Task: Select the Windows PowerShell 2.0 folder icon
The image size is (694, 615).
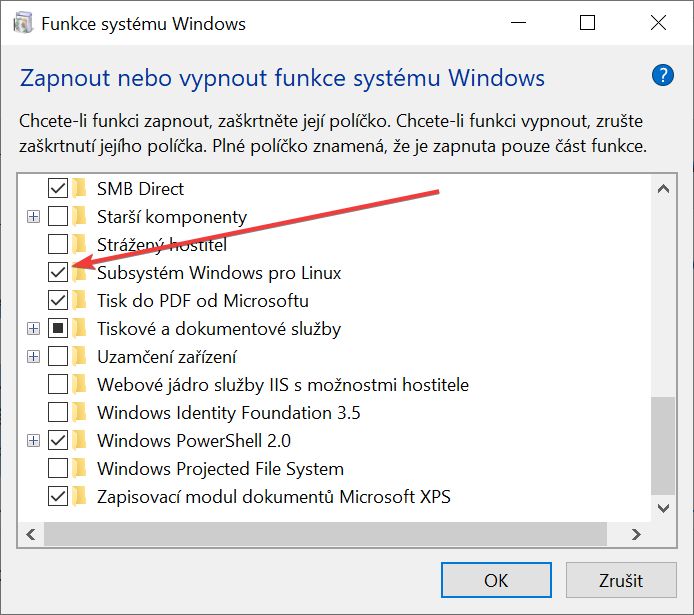Action: point(79,440)
